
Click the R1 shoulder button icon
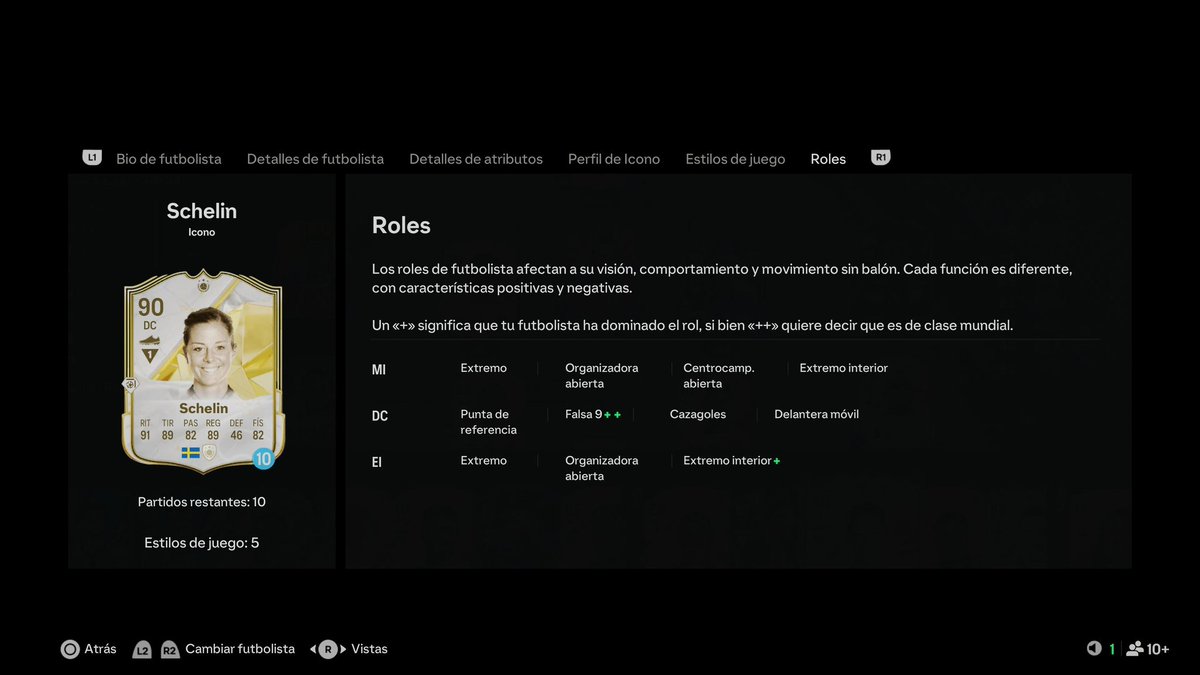tap(880, 158)
